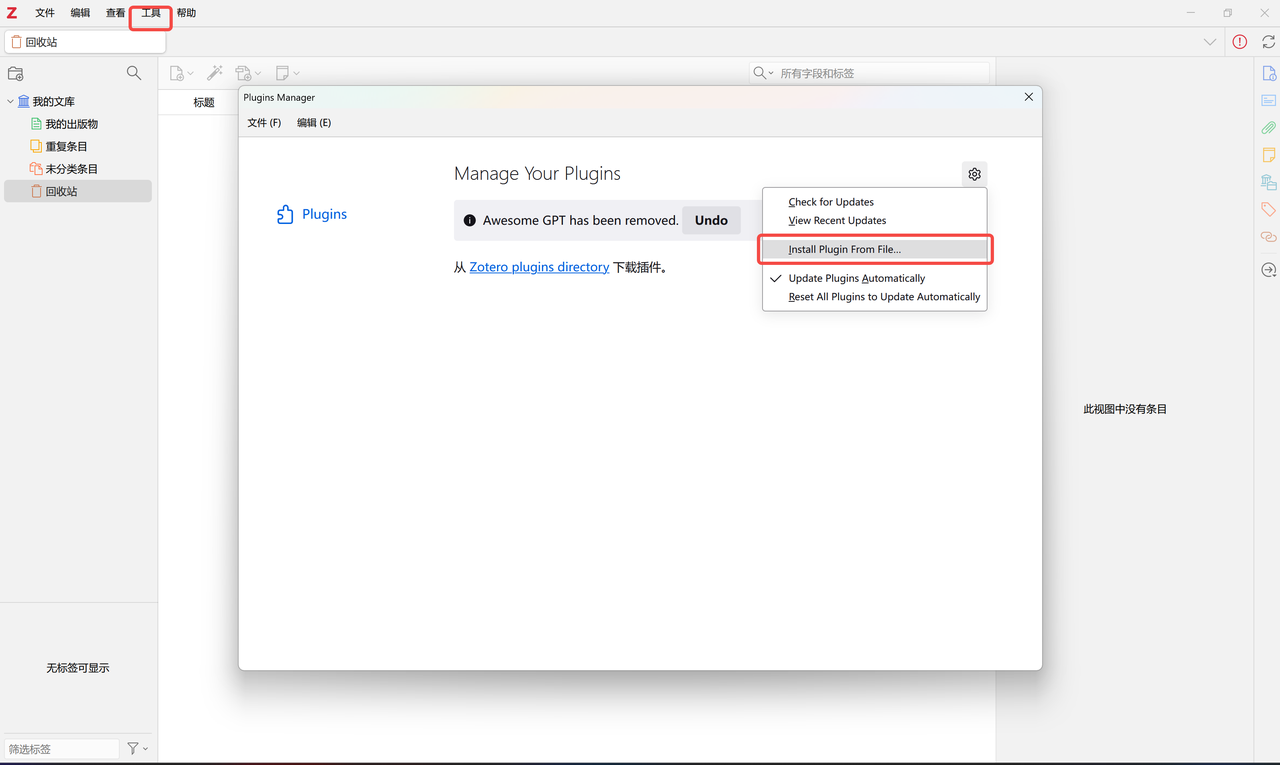
Task: Open the 文件 menu in Zotero menu bar
Action: coord(45,13)
